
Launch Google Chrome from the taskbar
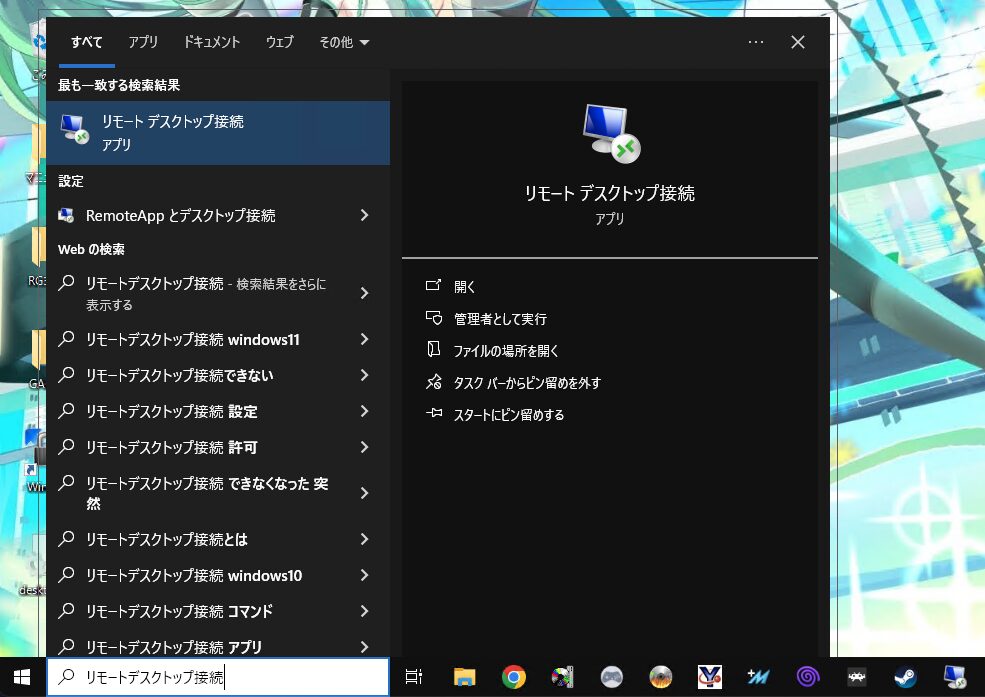click(x=513, y=677)
